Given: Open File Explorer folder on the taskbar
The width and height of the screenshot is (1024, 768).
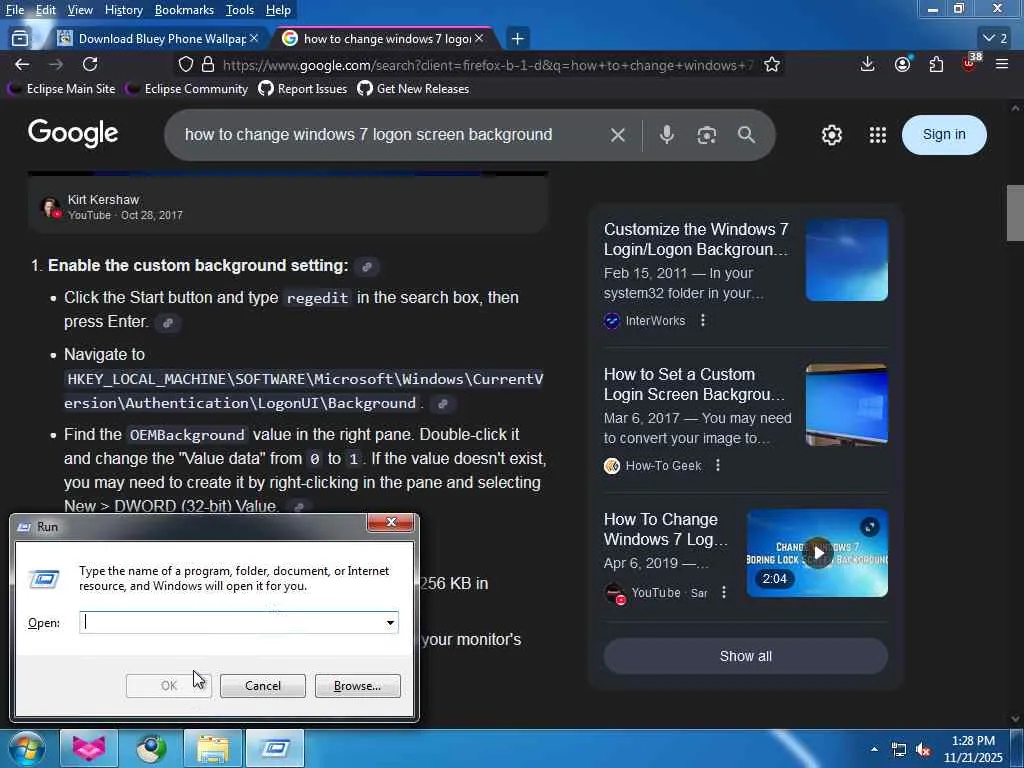Looking at the screenshot, I should [213, 748].
